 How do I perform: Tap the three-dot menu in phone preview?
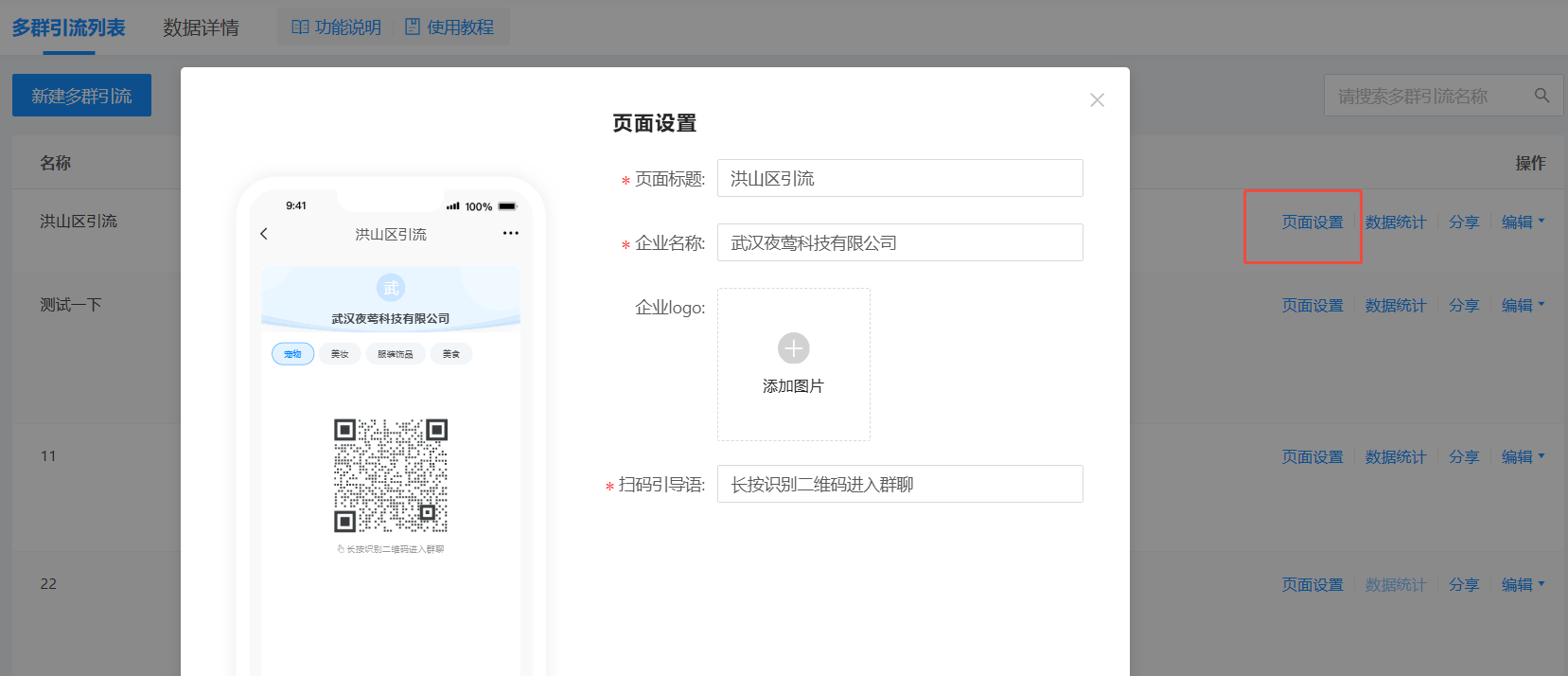[511, 233]
